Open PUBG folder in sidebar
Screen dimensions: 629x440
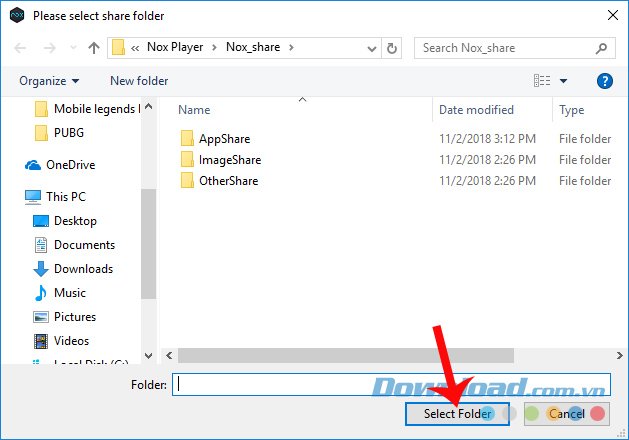69,133
